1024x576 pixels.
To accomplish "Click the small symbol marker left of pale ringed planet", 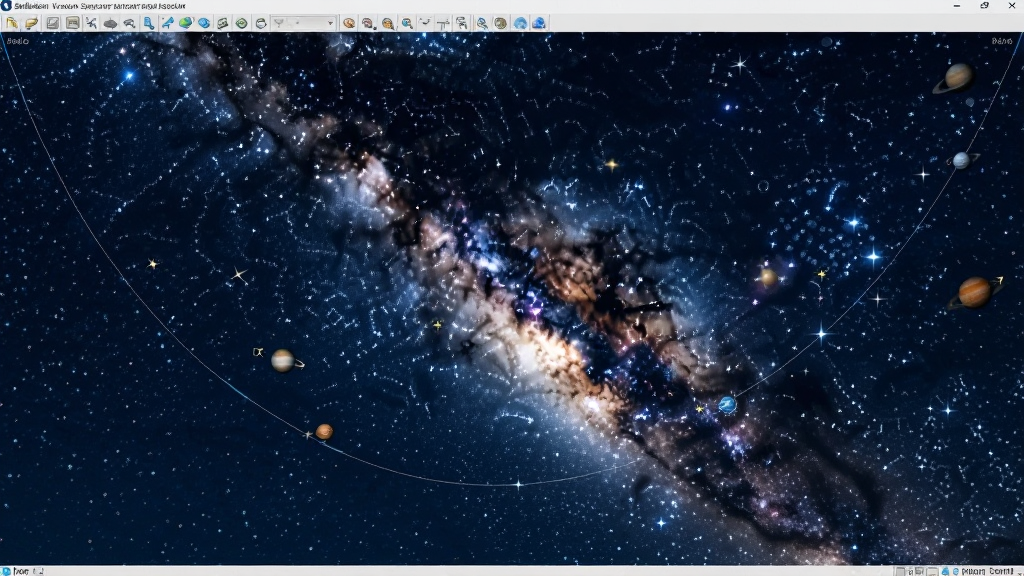I will [258, 353].
